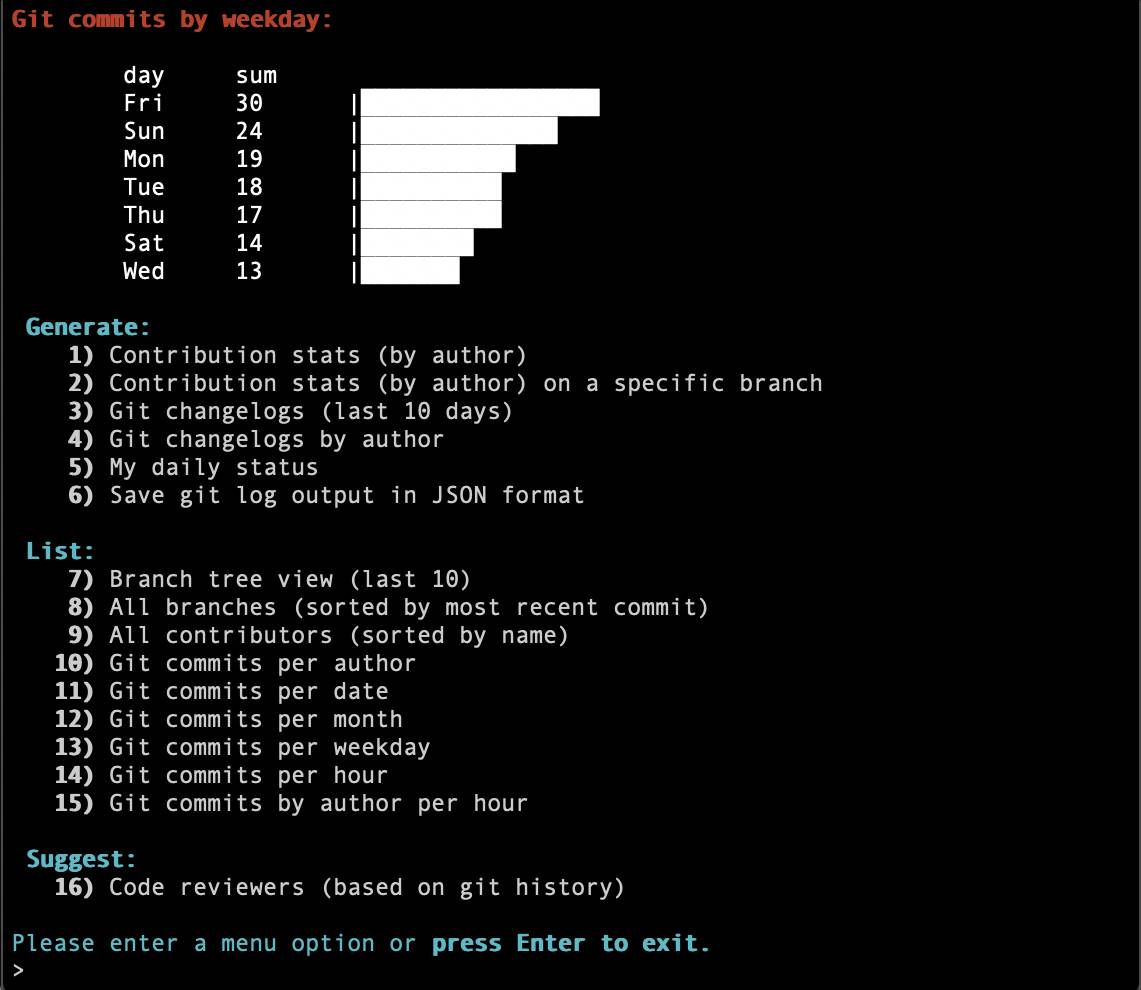Viewport: 1141px width, 990px height.
Task: Choose Git commits per date
Action: (248, 691)
